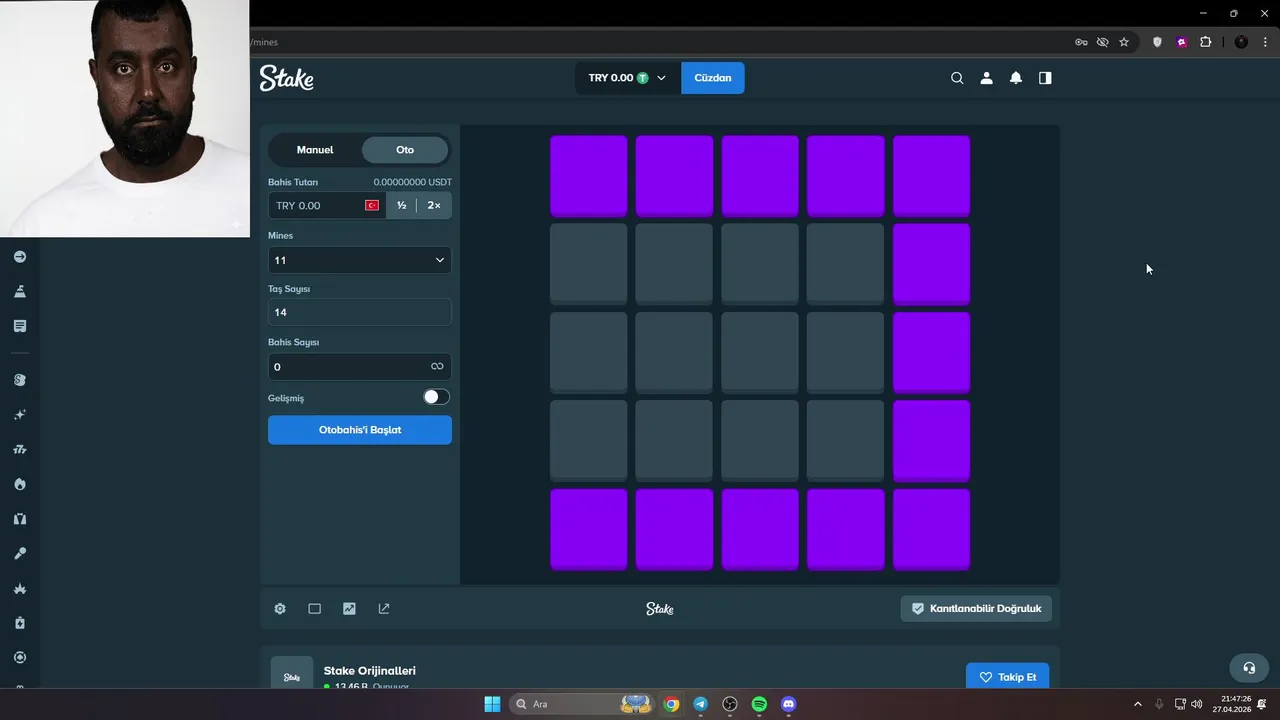
Task: Open the Mines count dropdown showing 11
Action: click(x=360, y=260)
